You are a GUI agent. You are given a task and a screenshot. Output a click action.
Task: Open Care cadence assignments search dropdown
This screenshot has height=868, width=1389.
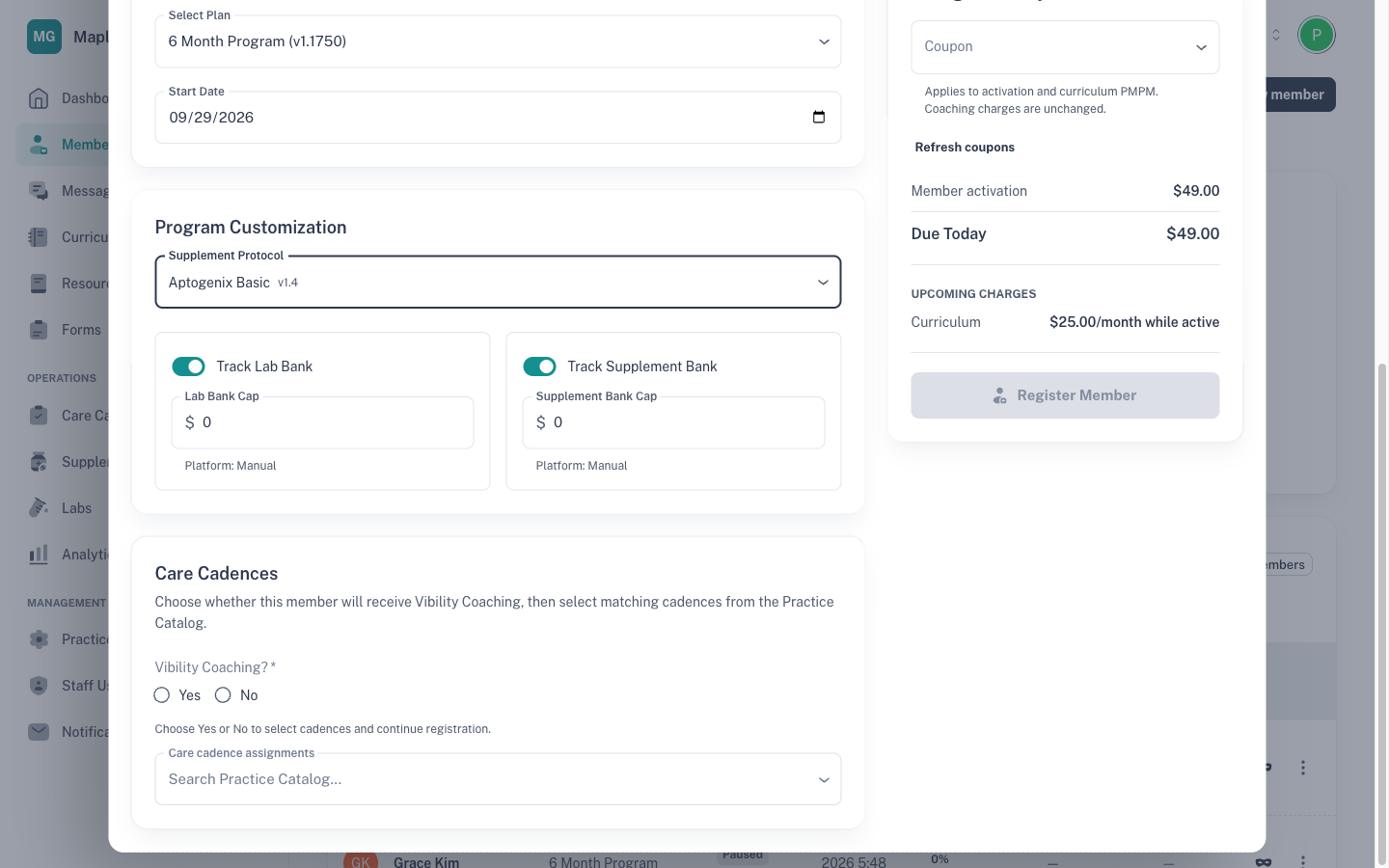498,779
